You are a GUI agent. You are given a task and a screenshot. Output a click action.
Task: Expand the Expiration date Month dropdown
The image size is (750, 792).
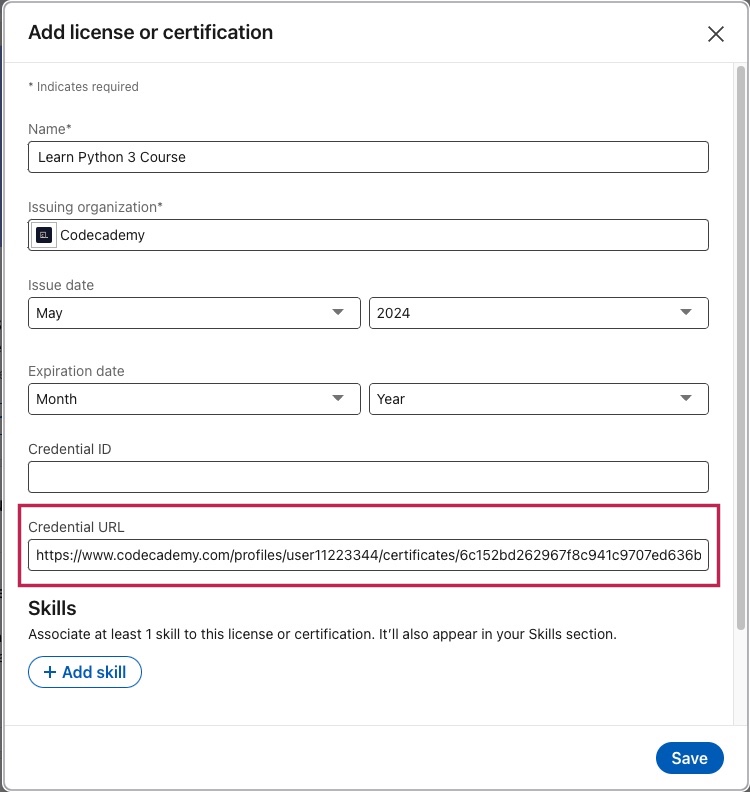pyautogui.click(x=194, y=399)
